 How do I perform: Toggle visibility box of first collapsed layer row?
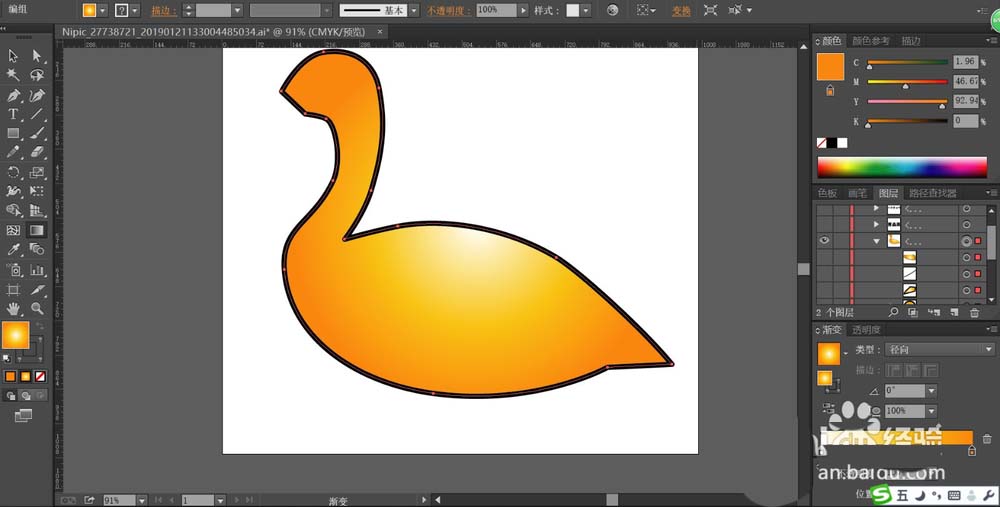824,209
